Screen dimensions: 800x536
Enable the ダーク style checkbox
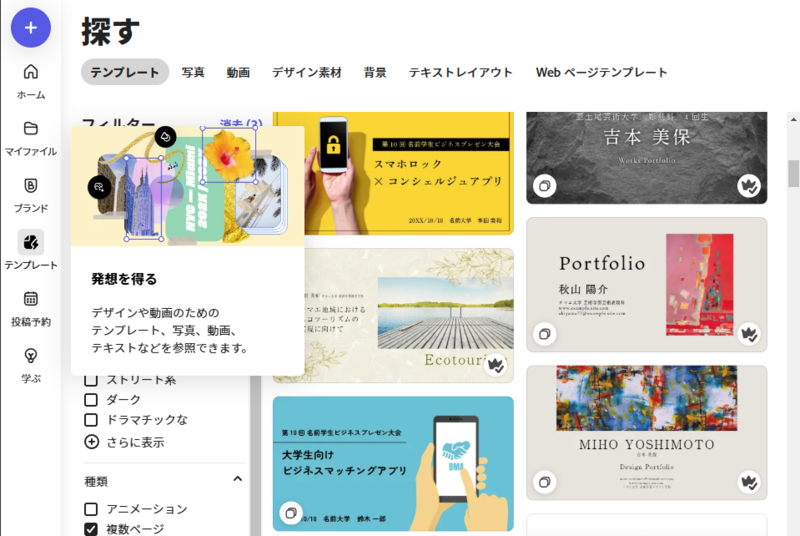pyautogui.click(x=91, y=399)
